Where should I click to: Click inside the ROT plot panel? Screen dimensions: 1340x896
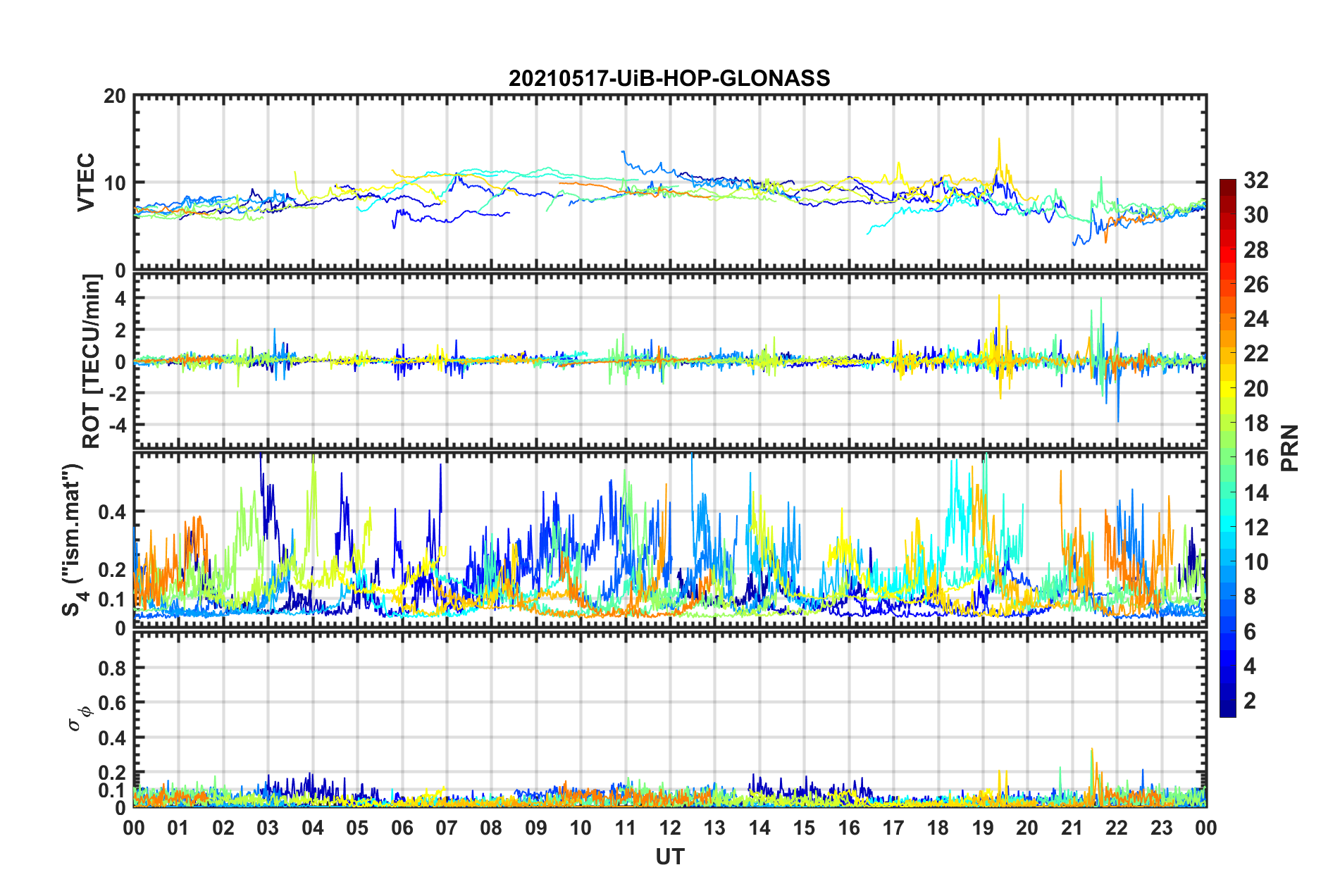click(670, 361)
